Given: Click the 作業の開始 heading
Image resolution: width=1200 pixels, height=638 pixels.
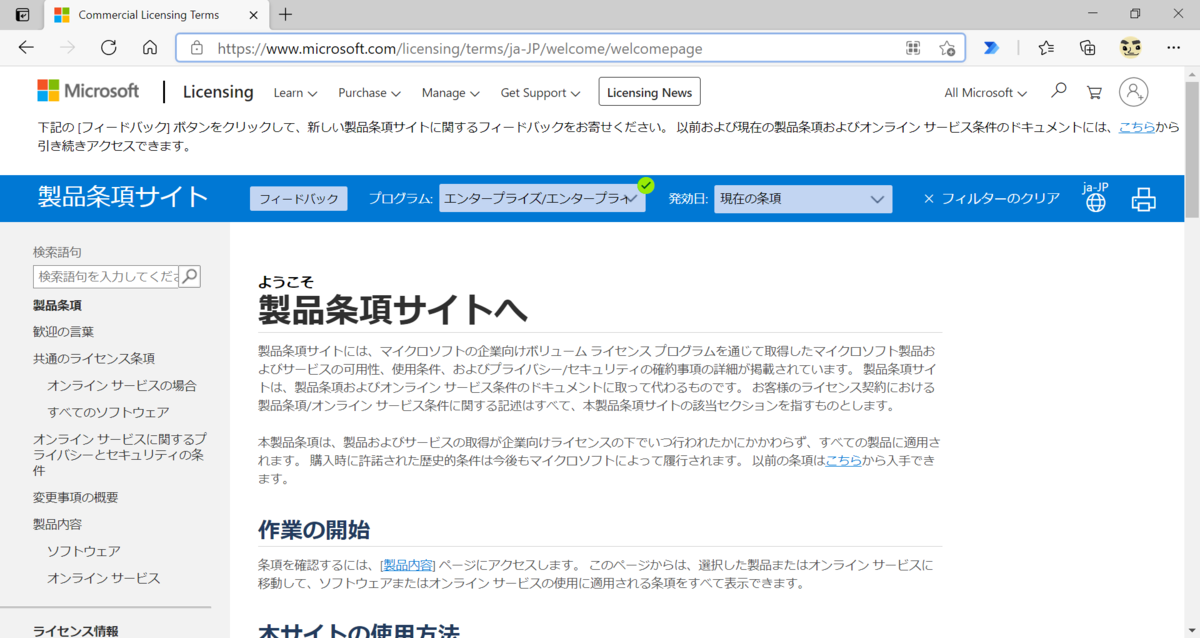Looking at the screenshot, I should [314, 530].
